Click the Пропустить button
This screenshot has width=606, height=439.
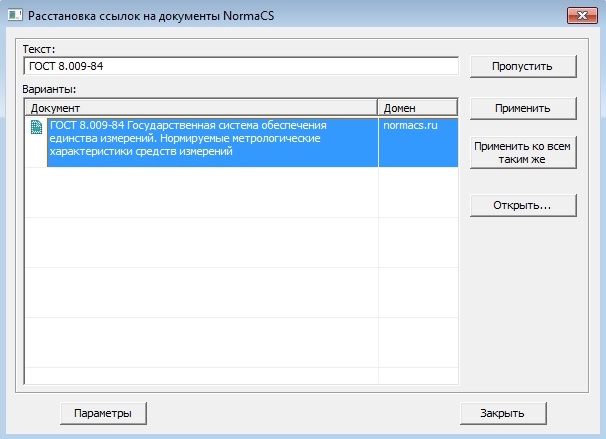click(523, 66)
